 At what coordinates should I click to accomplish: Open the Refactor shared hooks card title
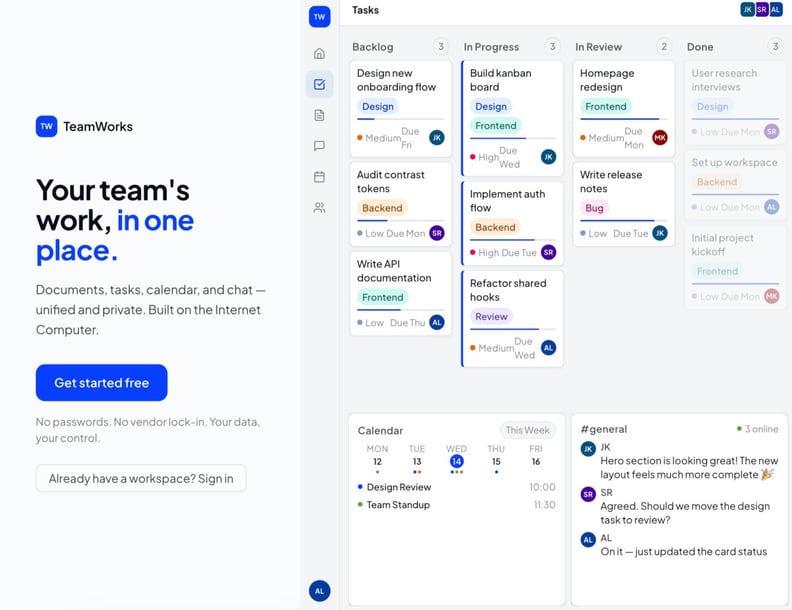[508, 290]
